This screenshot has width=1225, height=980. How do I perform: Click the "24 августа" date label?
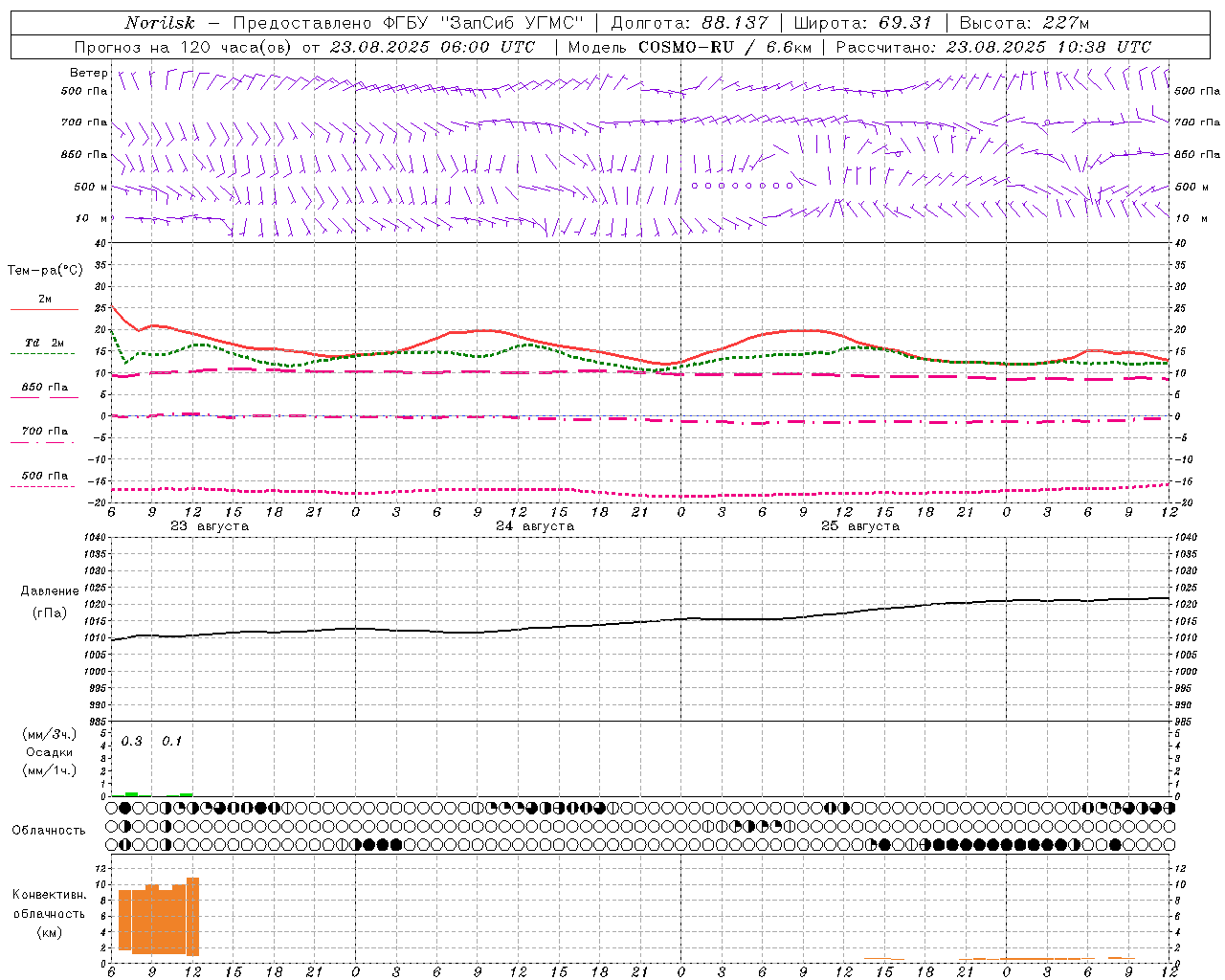point(535,526)
